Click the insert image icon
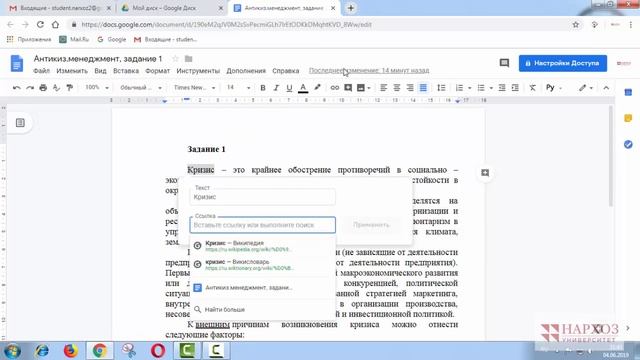Image resolution: width=640 pixels, height=360 pixels. (x=361, y=88)
